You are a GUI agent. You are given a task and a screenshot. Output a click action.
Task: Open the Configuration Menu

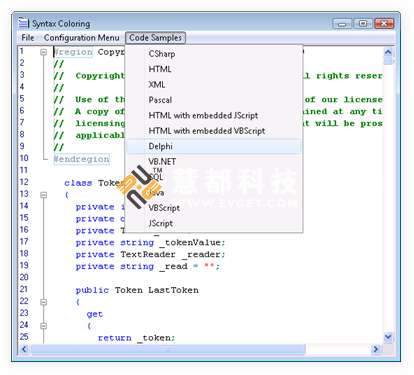[x=82, y=38]
